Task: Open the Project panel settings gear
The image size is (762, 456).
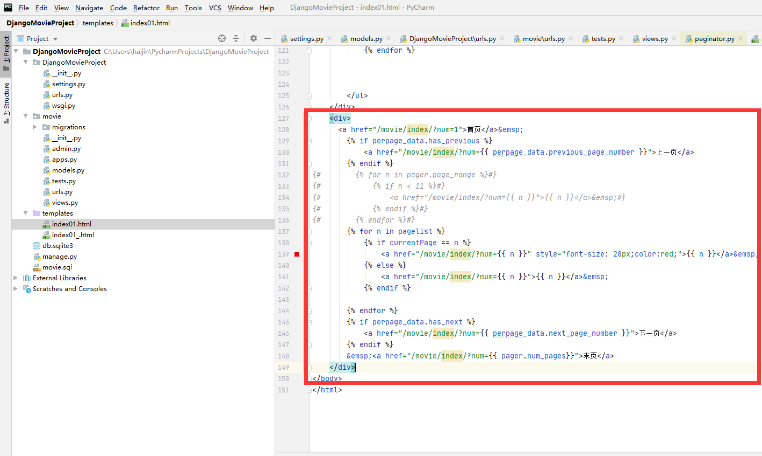Action: 253,38
